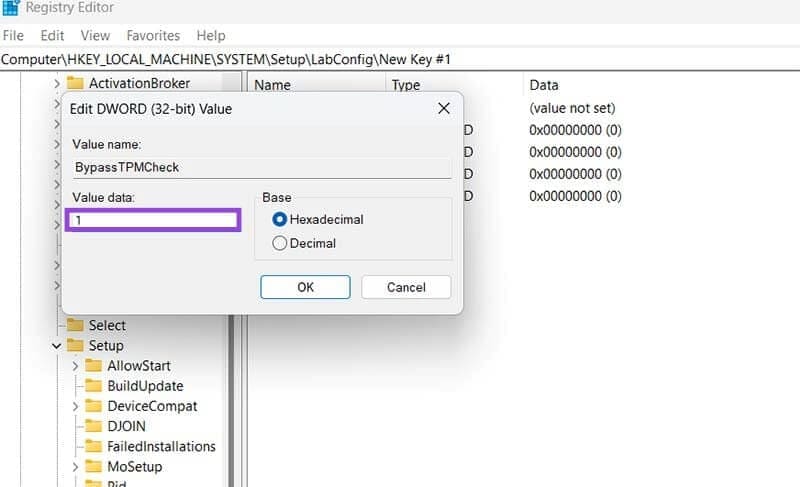Select the ActivationBroker tree item label

(139, 83)
